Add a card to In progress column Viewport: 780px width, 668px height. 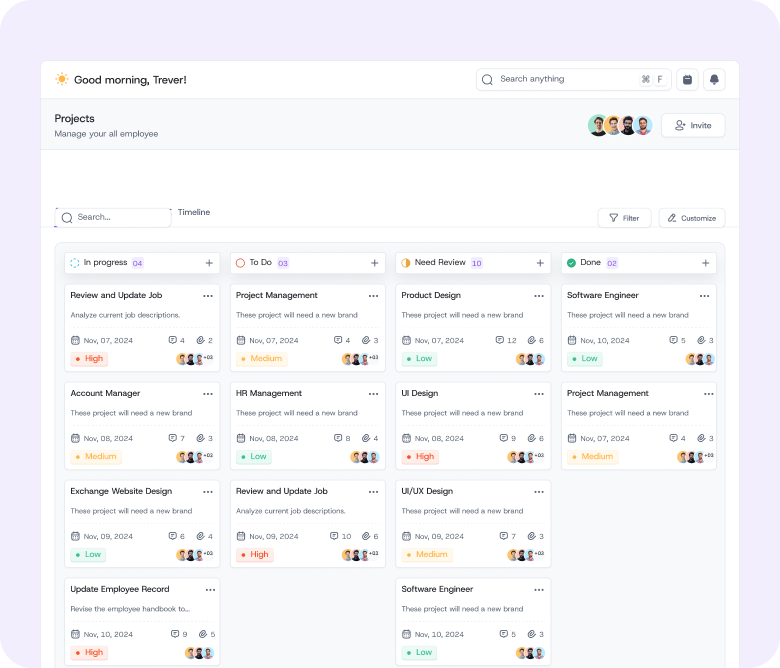pyautogui.click(x=209, y=263)
